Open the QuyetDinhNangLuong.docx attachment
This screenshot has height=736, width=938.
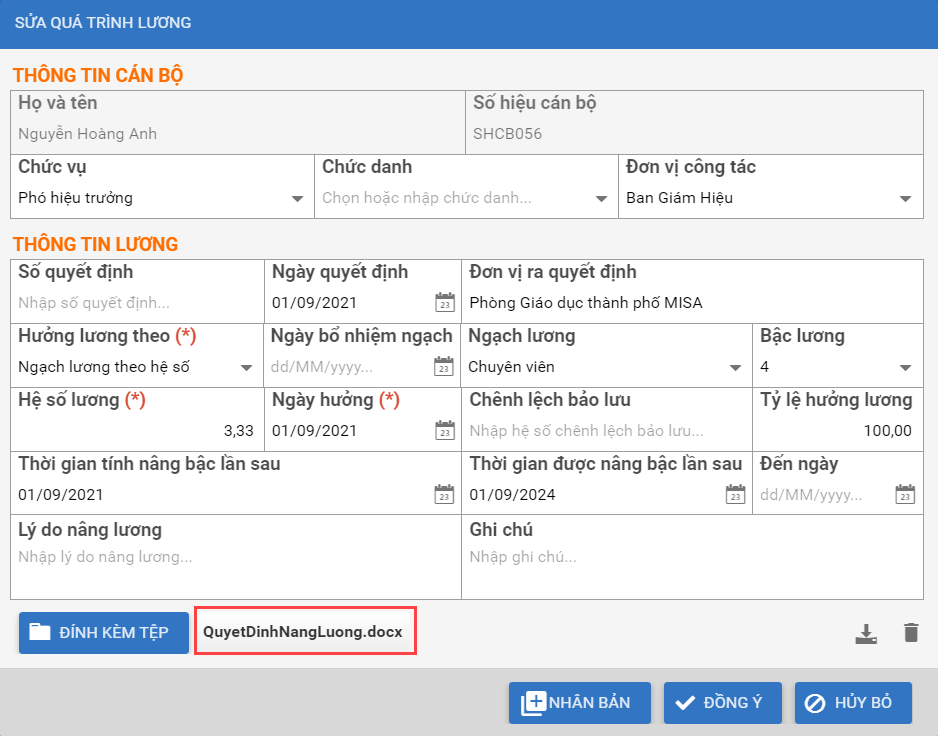coord(305,632)
